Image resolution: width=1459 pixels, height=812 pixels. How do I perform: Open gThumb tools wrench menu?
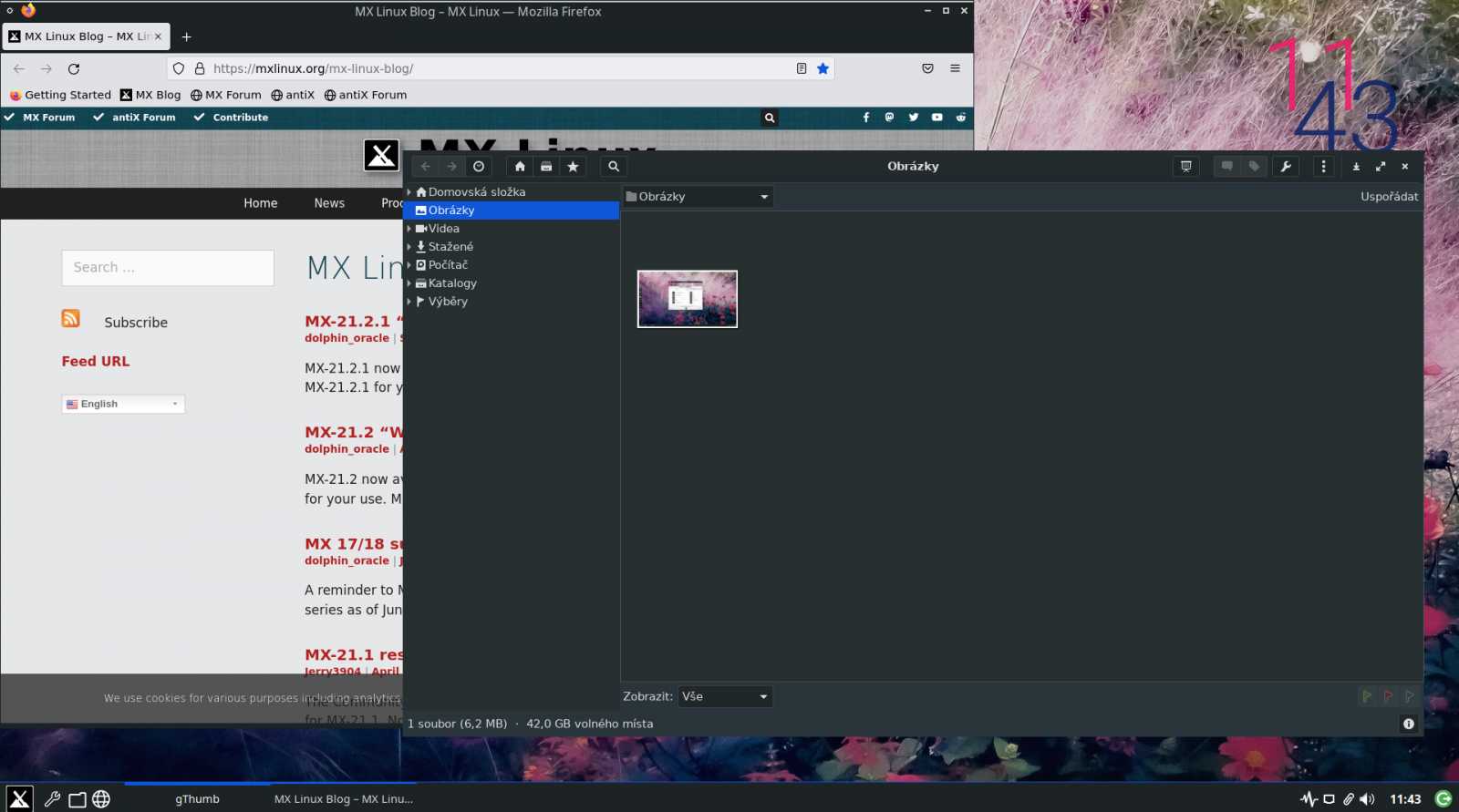(x=1286, y=167)
